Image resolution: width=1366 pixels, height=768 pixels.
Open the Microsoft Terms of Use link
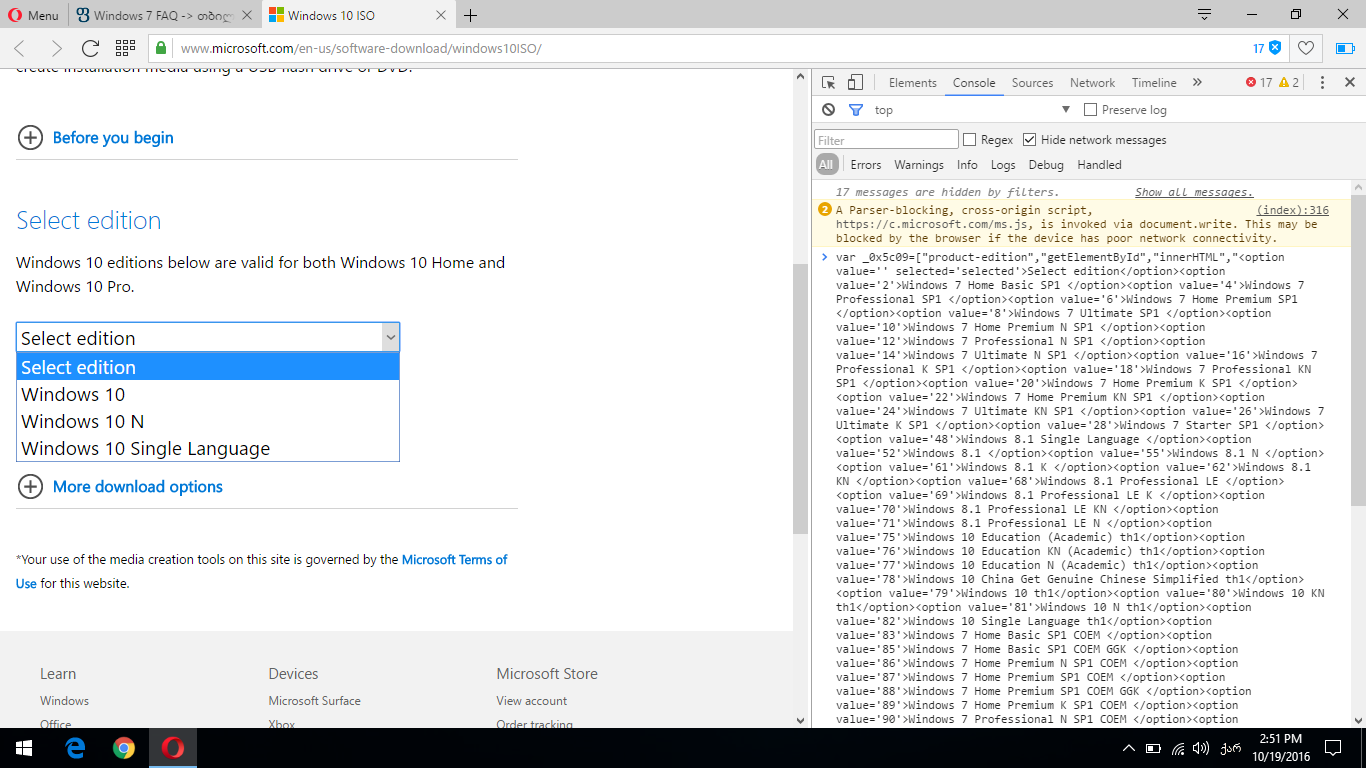coord(454,560)
